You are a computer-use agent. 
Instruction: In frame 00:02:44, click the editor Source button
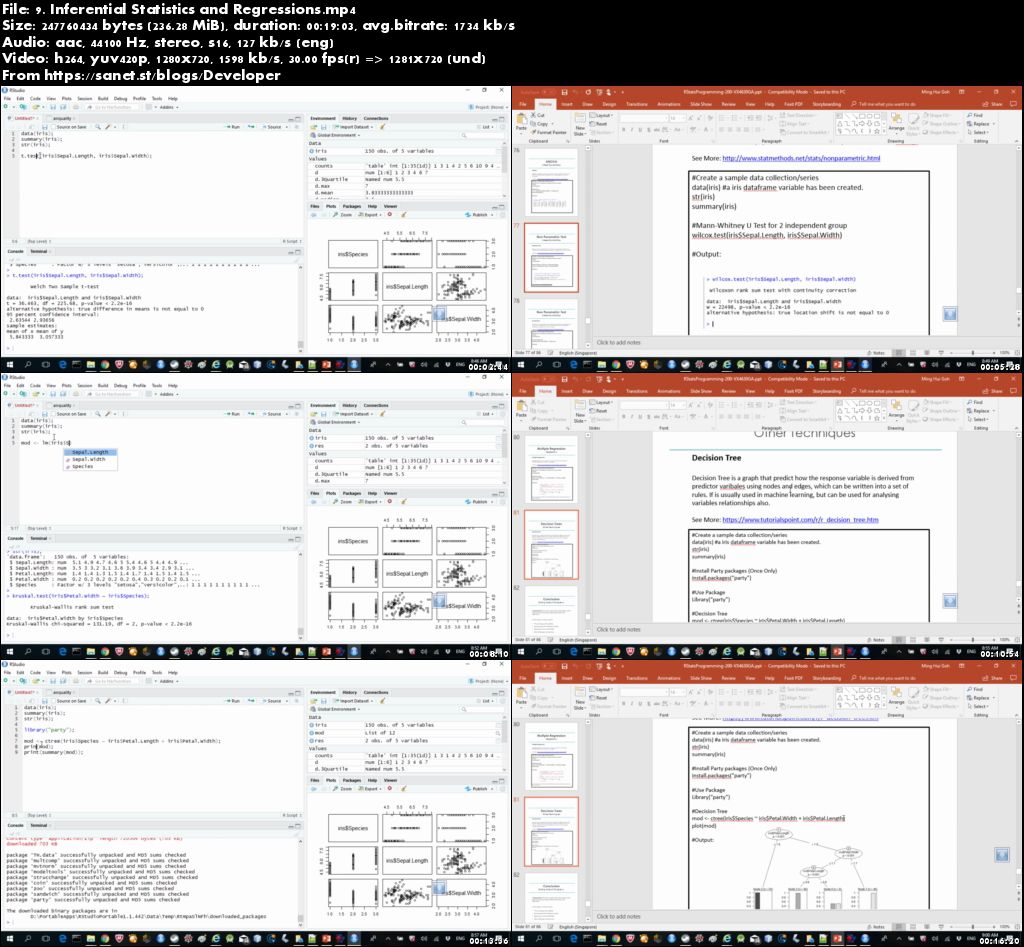point(272,127)
